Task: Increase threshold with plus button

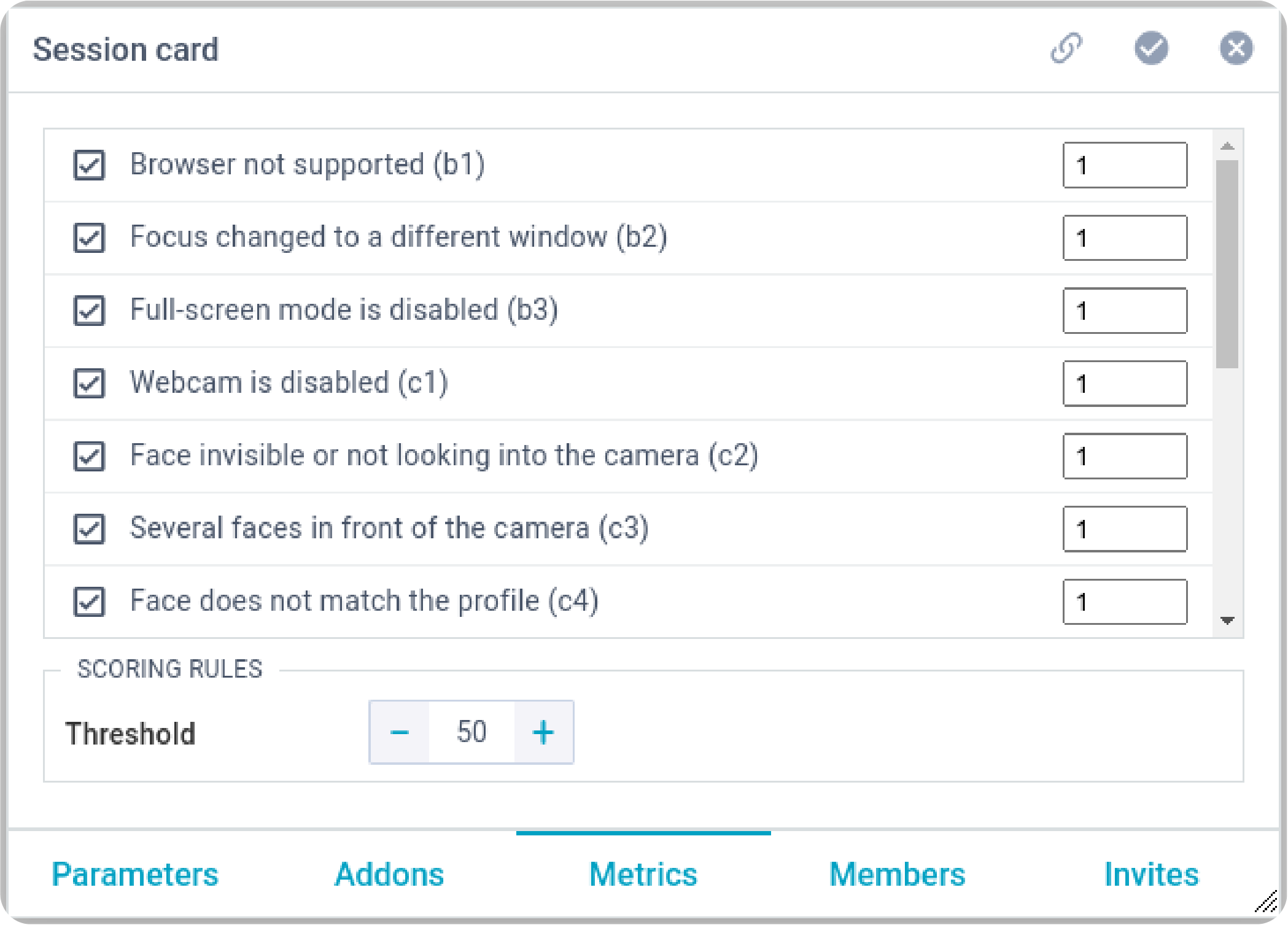Action: [543, 732]
